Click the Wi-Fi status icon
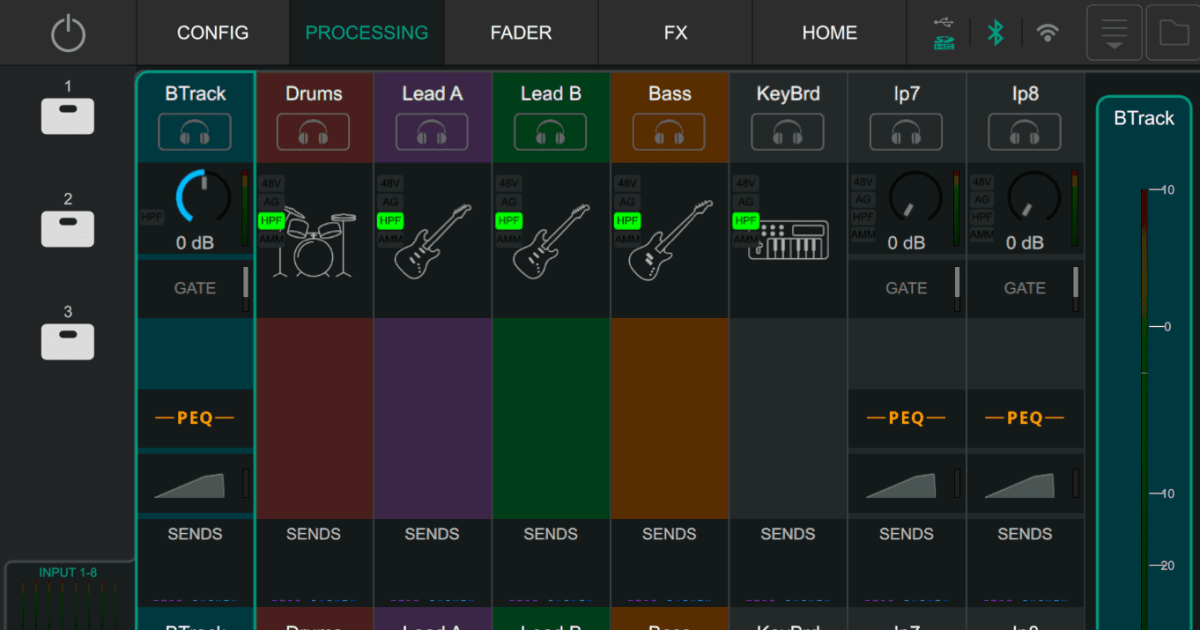This screenshot has width=1200, height=630. [1046, 31]
